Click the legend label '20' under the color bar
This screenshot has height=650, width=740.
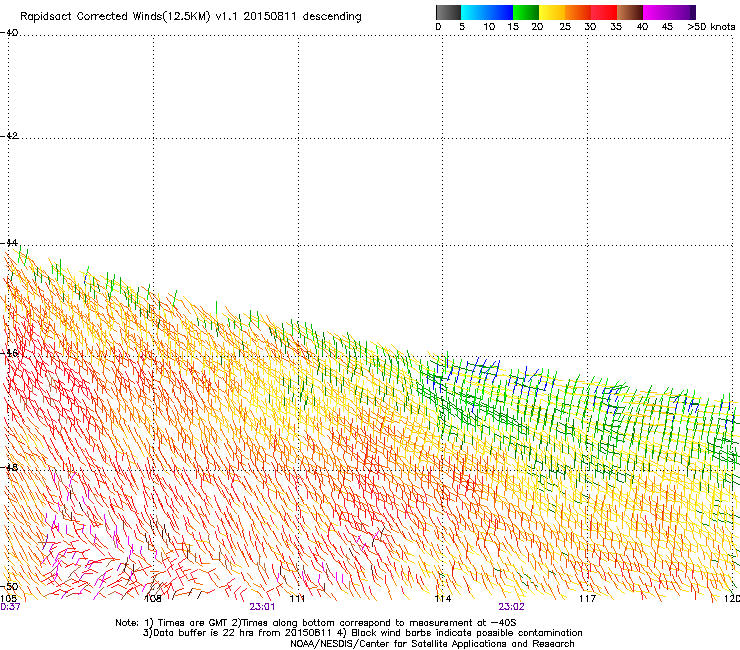pyautogui.click(x=537, y=27)
